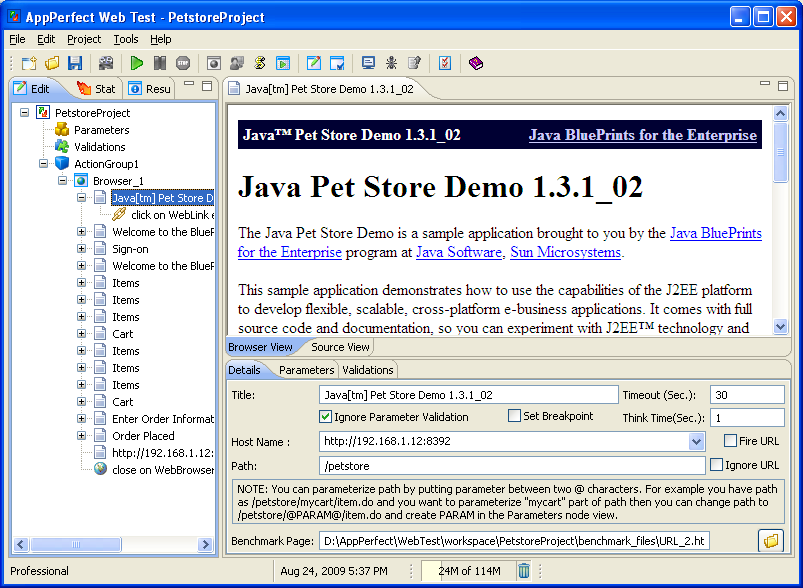Follow the Sun Microsystems link

click(x=565, y=252)
